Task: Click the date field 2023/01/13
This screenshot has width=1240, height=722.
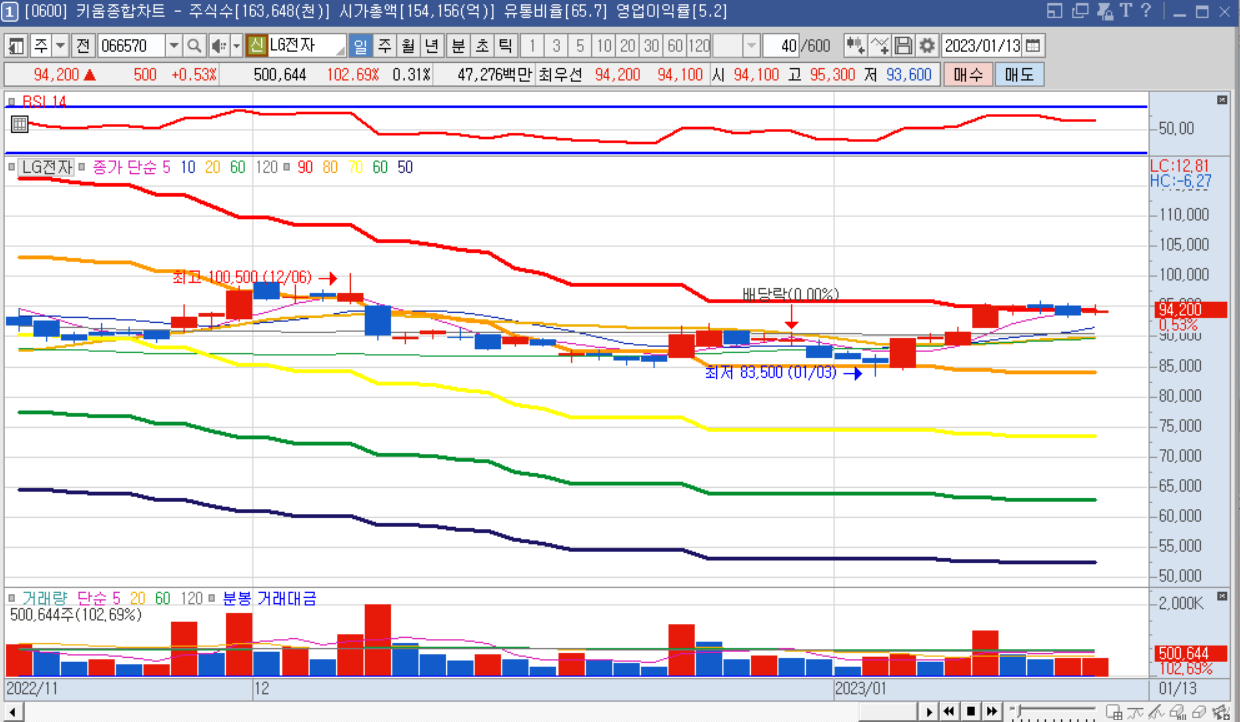Action: coord(981,46)
